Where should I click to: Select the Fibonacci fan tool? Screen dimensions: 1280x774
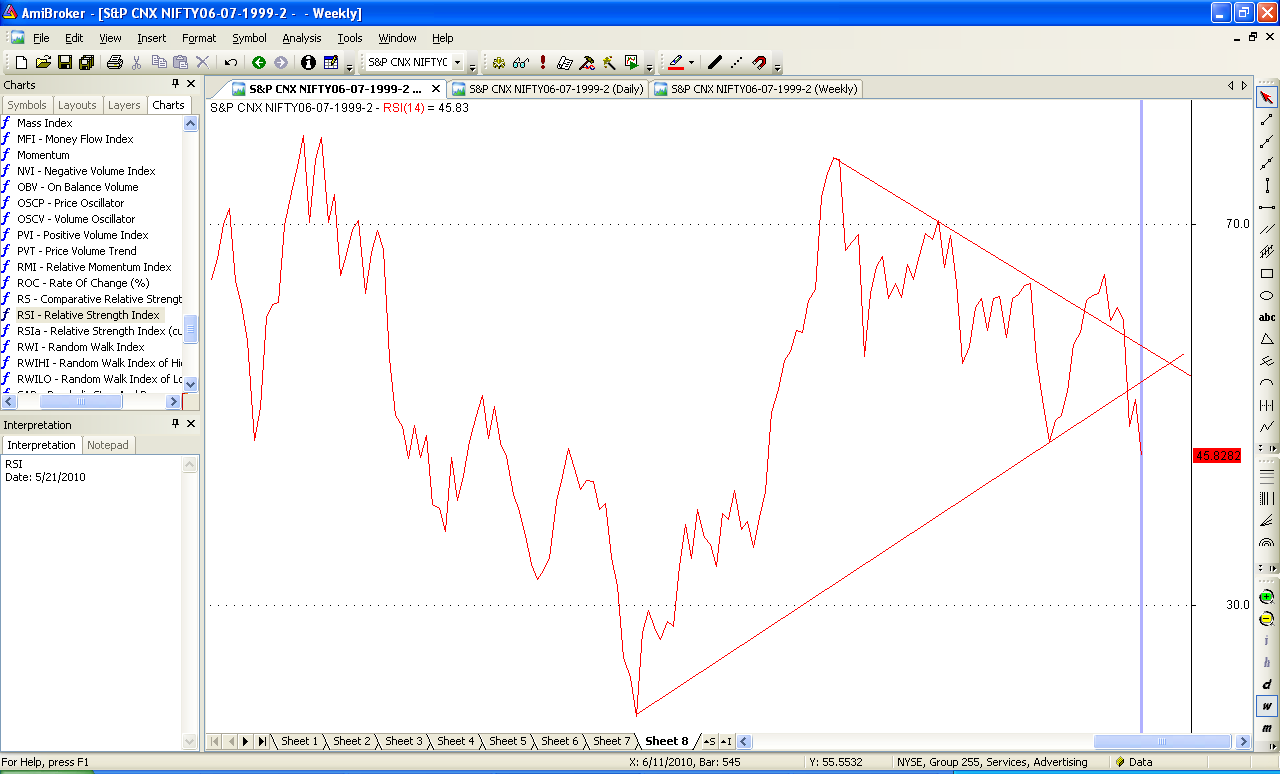pos(1267,520)
